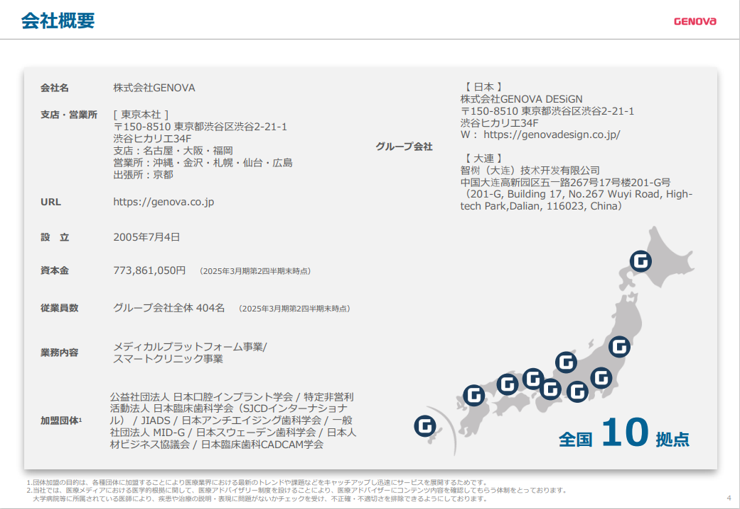740x509 pixels.
Task: Click the 業務内容 label
Action: pyautogui.click(x=59, y=352)
